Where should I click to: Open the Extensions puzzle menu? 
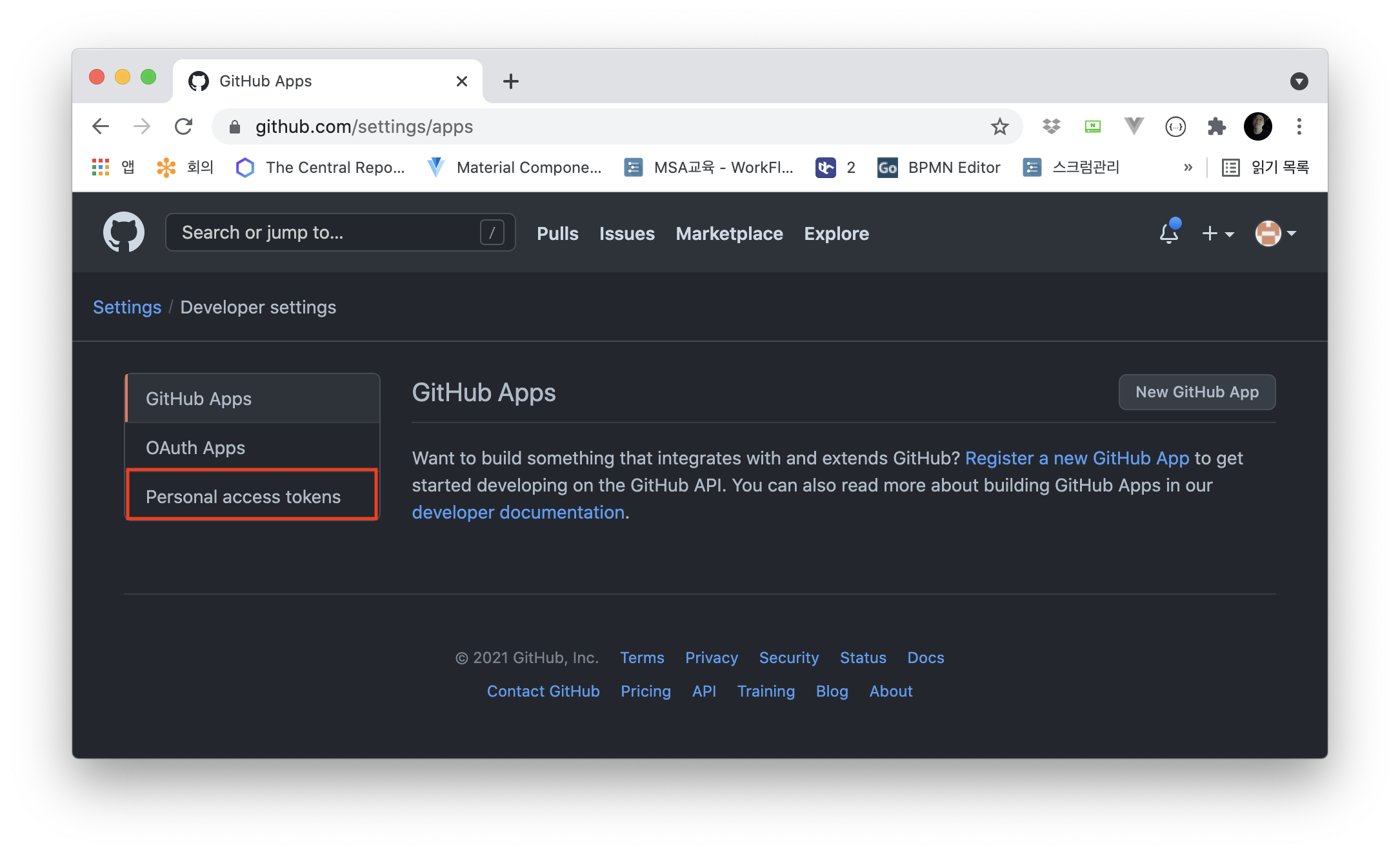coord(1217,126)
